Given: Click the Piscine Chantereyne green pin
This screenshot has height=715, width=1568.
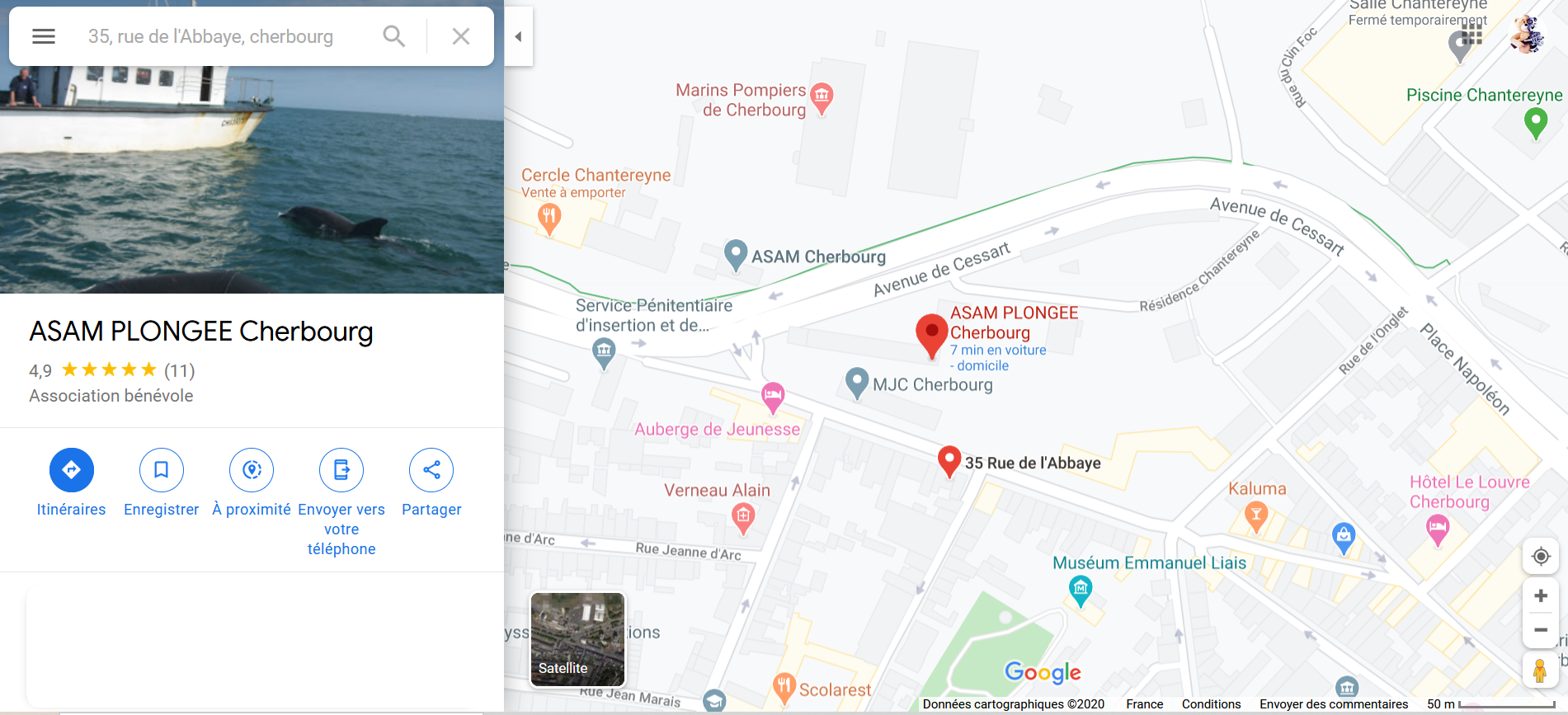Looking at the screenshot, I should [1535, 124].
